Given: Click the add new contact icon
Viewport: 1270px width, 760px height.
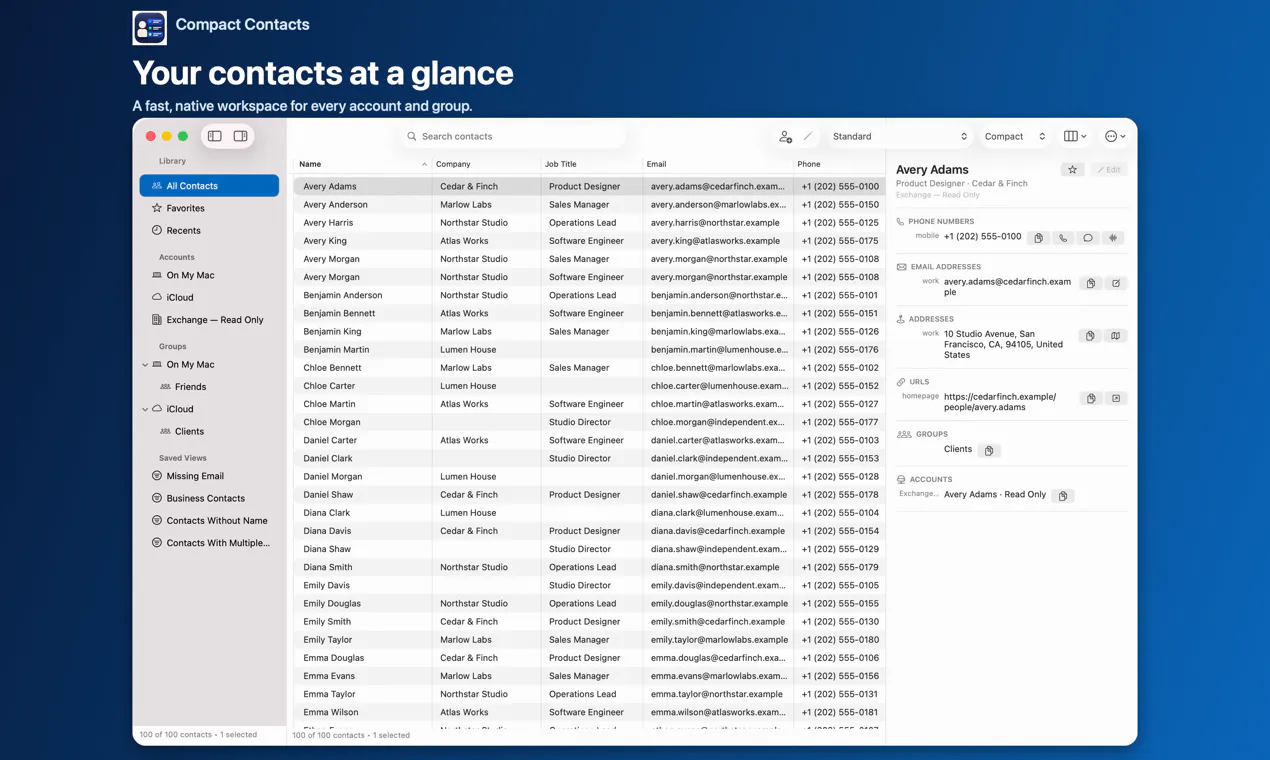Looking at the screenshot, I should 786,136.
